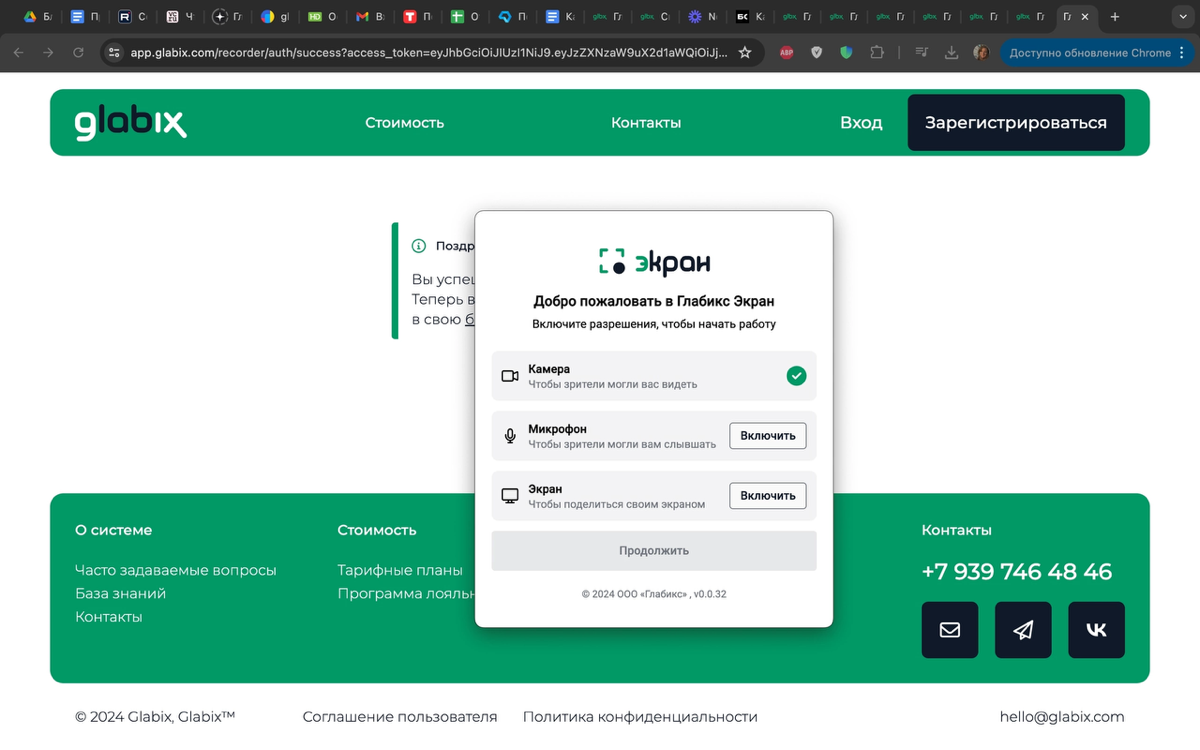Switch to the green plus icon tab
The image size is (1200, 750).
465,17
